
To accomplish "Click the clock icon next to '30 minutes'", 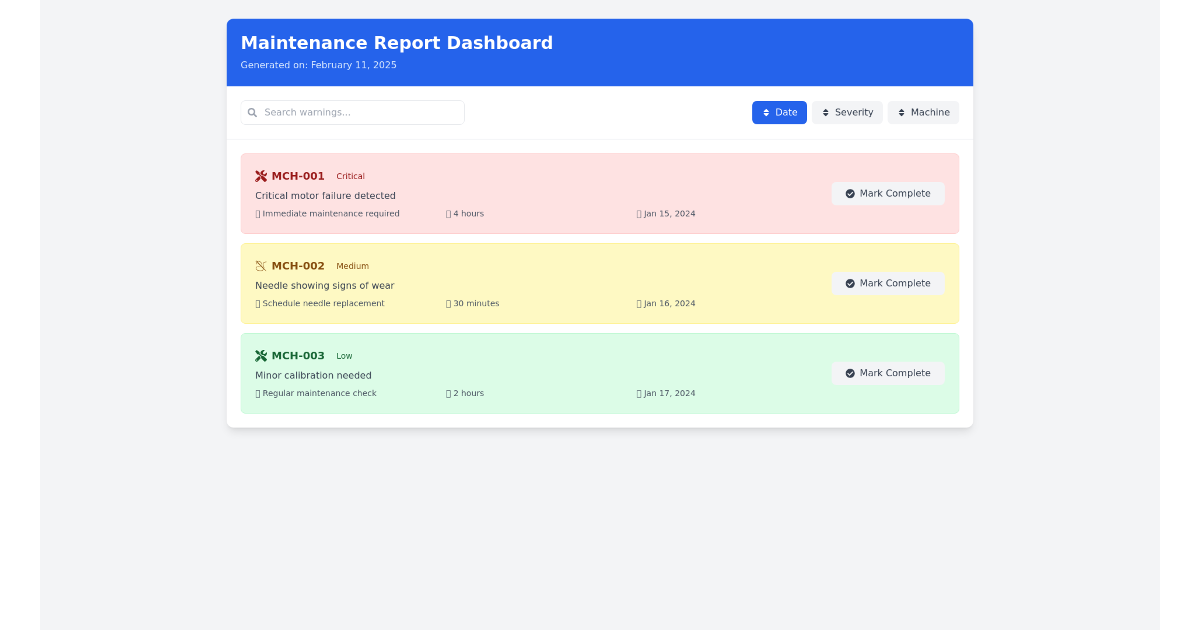I will pyautogui.click(x=448, y=303).
